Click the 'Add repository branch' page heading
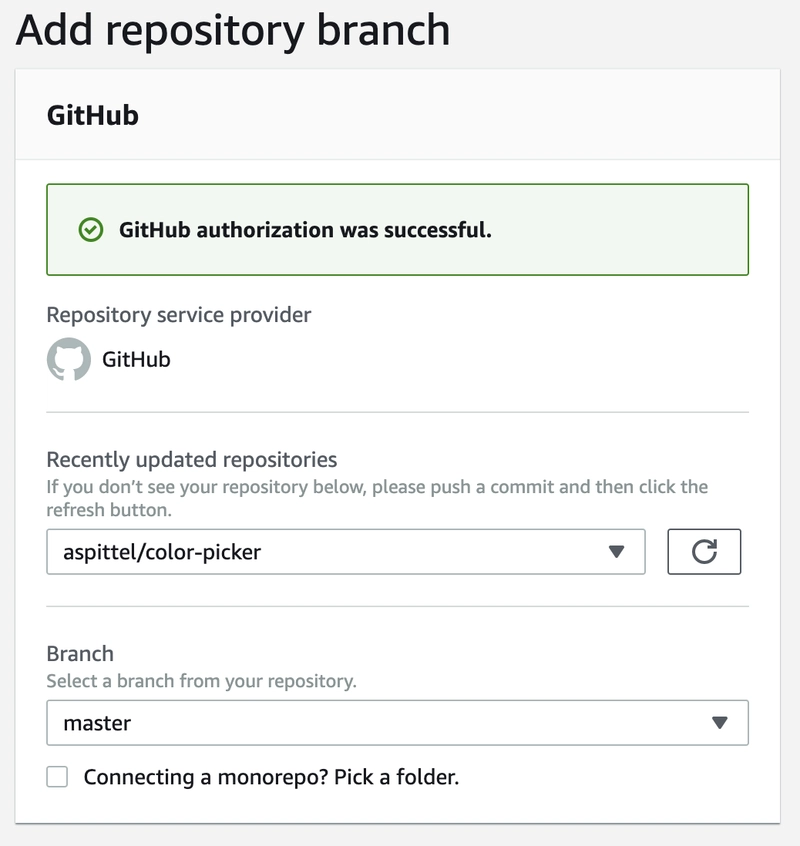Viewport: 800px width, 846px height. click(x=233, y=30)
